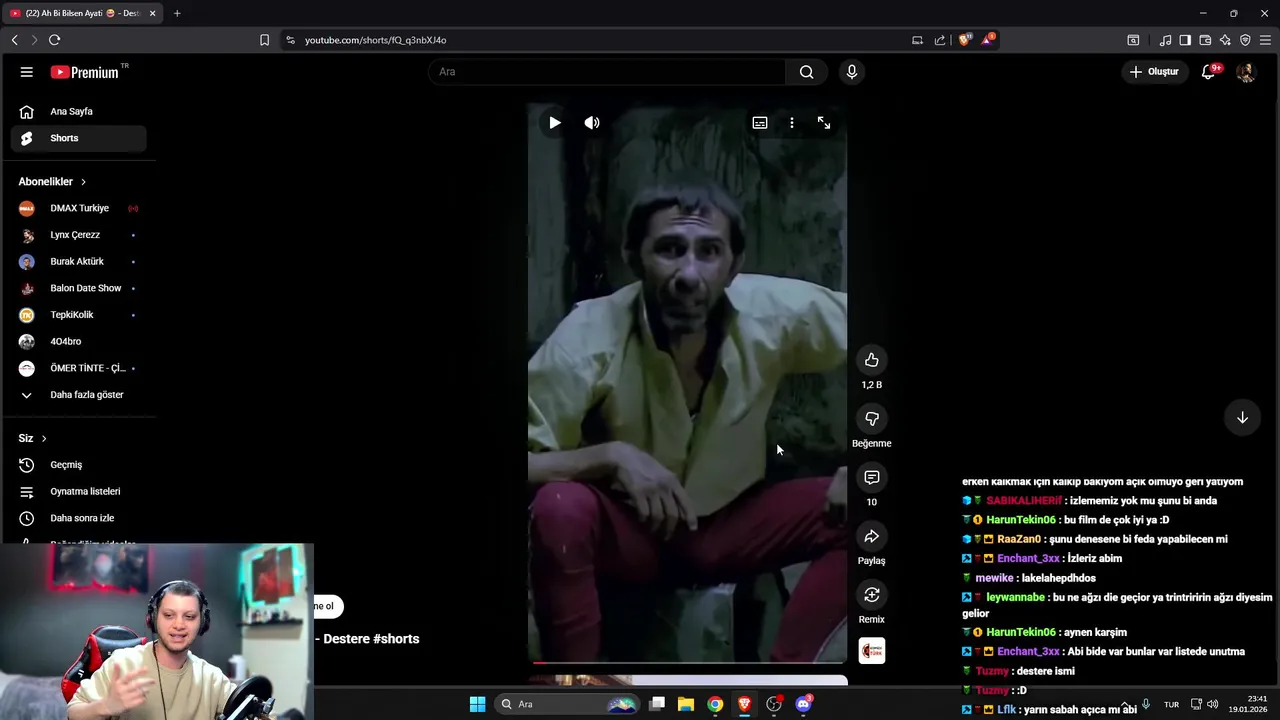Viewport: 1280px width, 720px height.
Task: Open the YouTube hamburger guide menu
Action: click(x=27, y=72)
